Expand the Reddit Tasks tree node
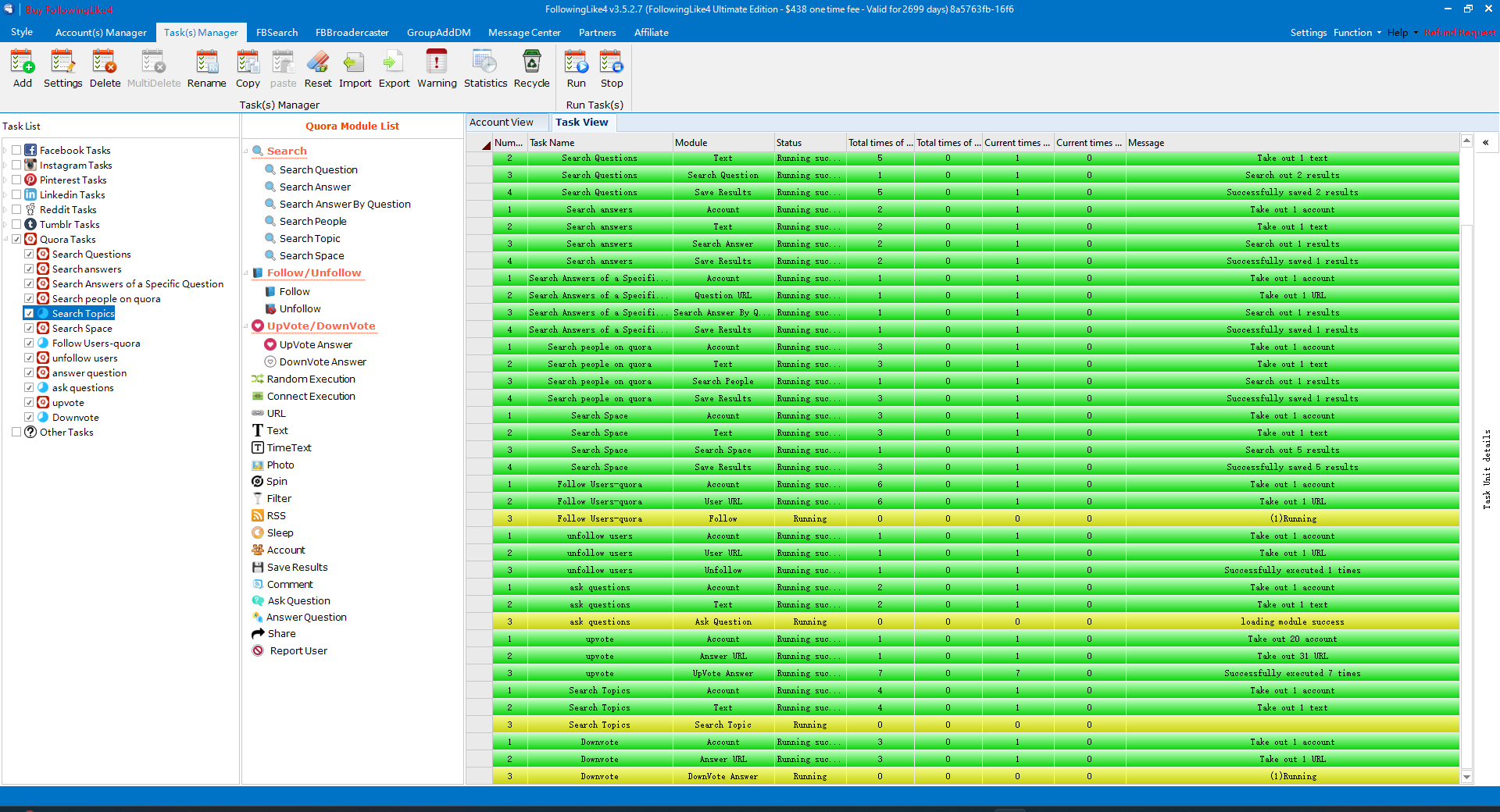Image resolution: width=1500 pixels, height=812 pixels. point(5,209)
